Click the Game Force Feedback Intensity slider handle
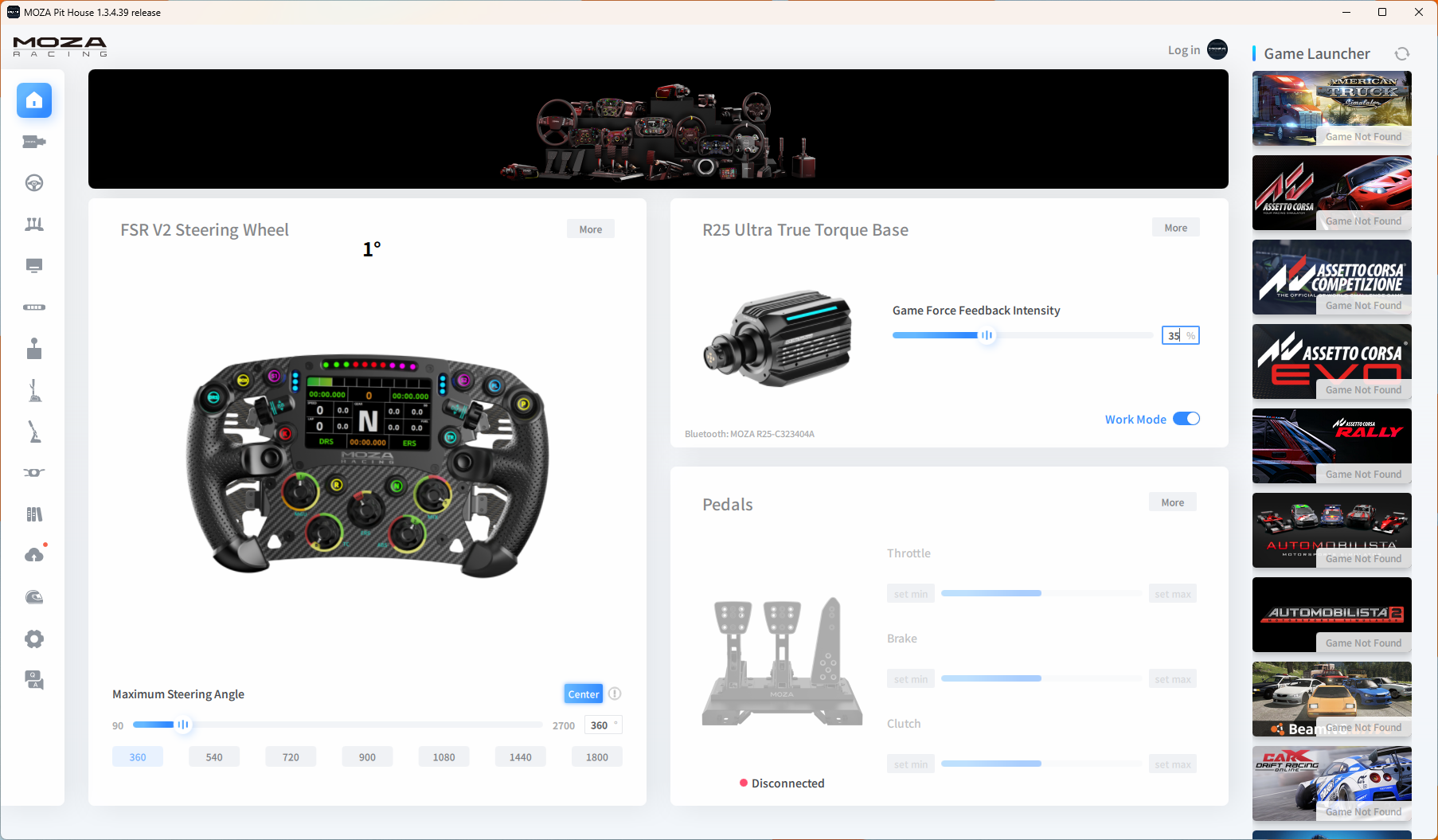This screenshot has height=840, width=1438. (987, 335)
